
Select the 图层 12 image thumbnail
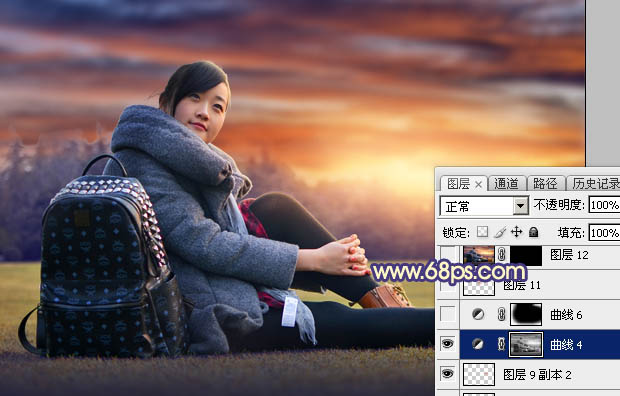(x=479, y=255)
